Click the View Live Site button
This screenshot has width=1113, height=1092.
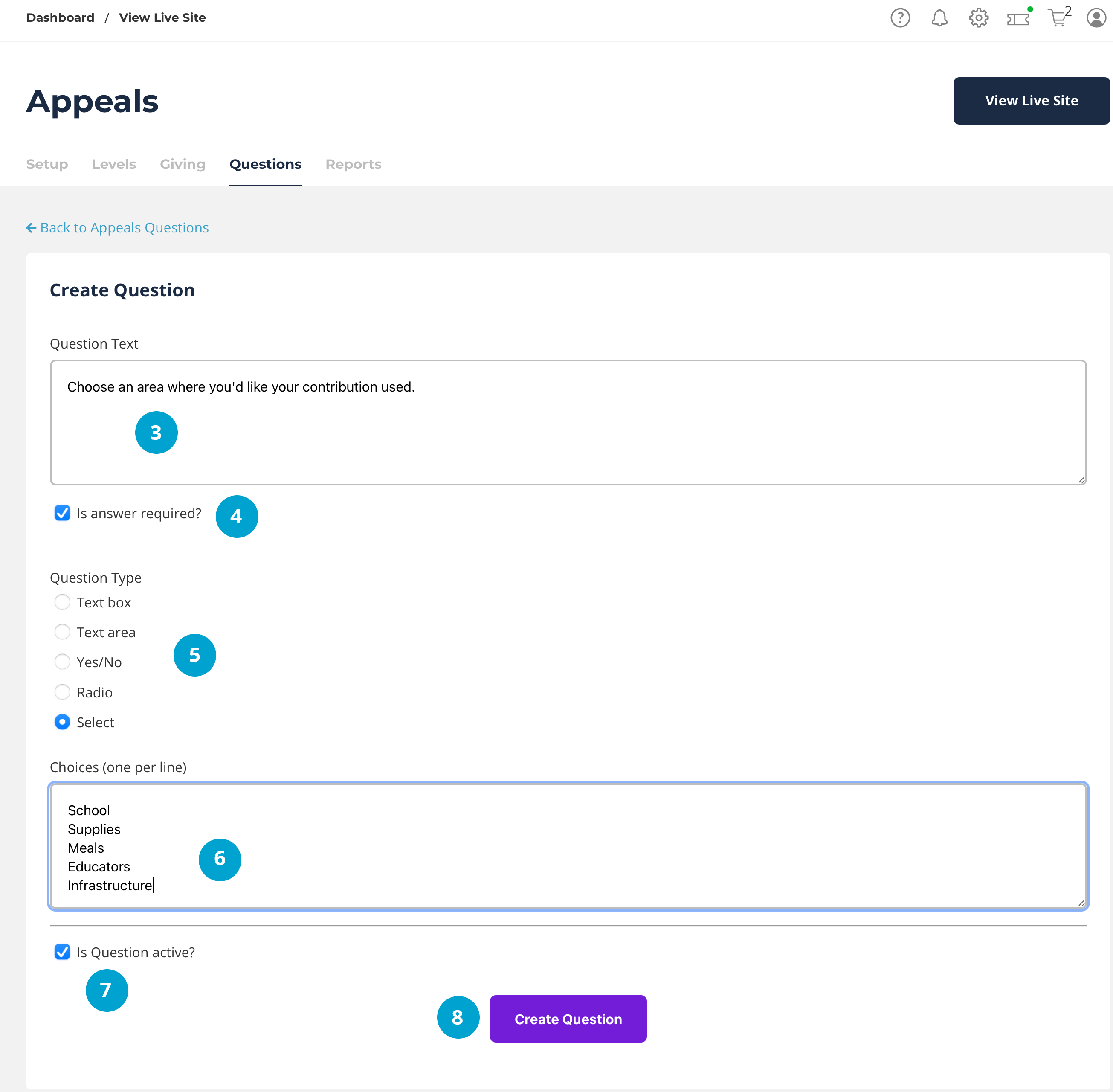pos(1031,100)
